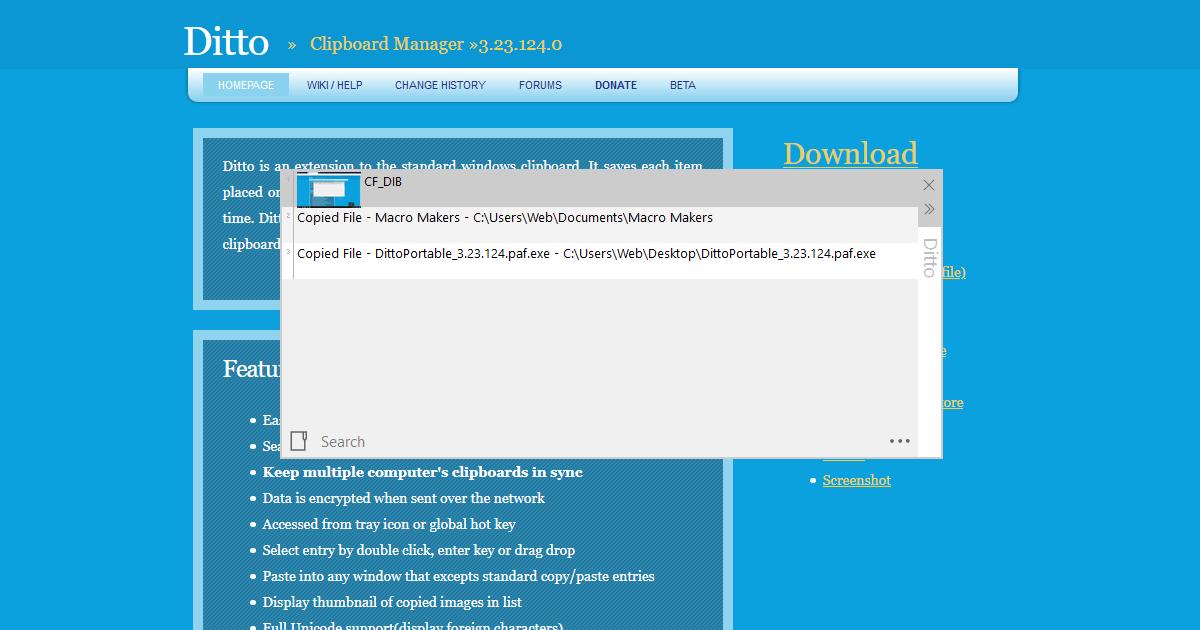
Task: Select the CF_DIB clipboard entry text
Action: [383, 182]
